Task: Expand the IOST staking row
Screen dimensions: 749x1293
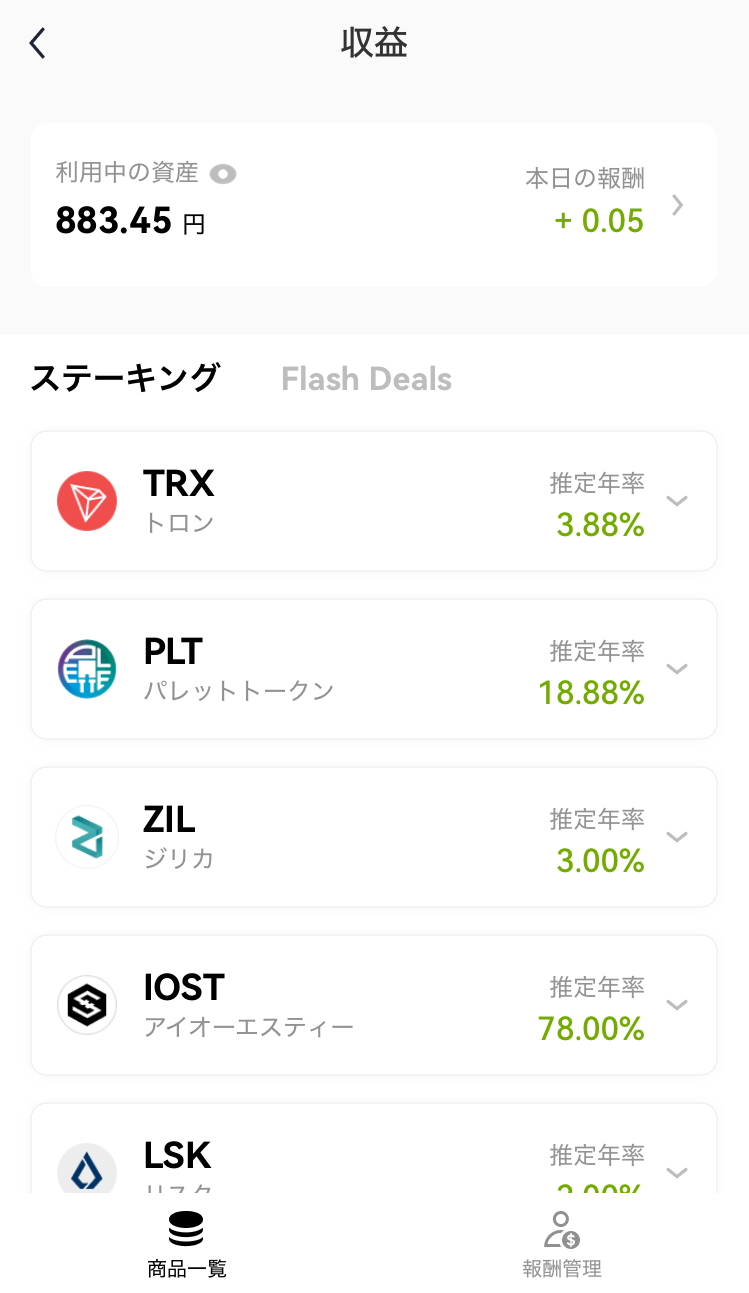Action: [x=677, y=1005]
